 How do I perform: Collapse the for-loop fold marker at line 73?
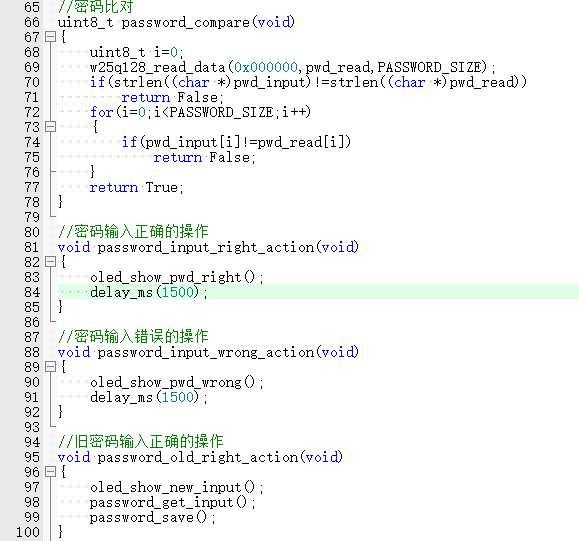point(50,127)
